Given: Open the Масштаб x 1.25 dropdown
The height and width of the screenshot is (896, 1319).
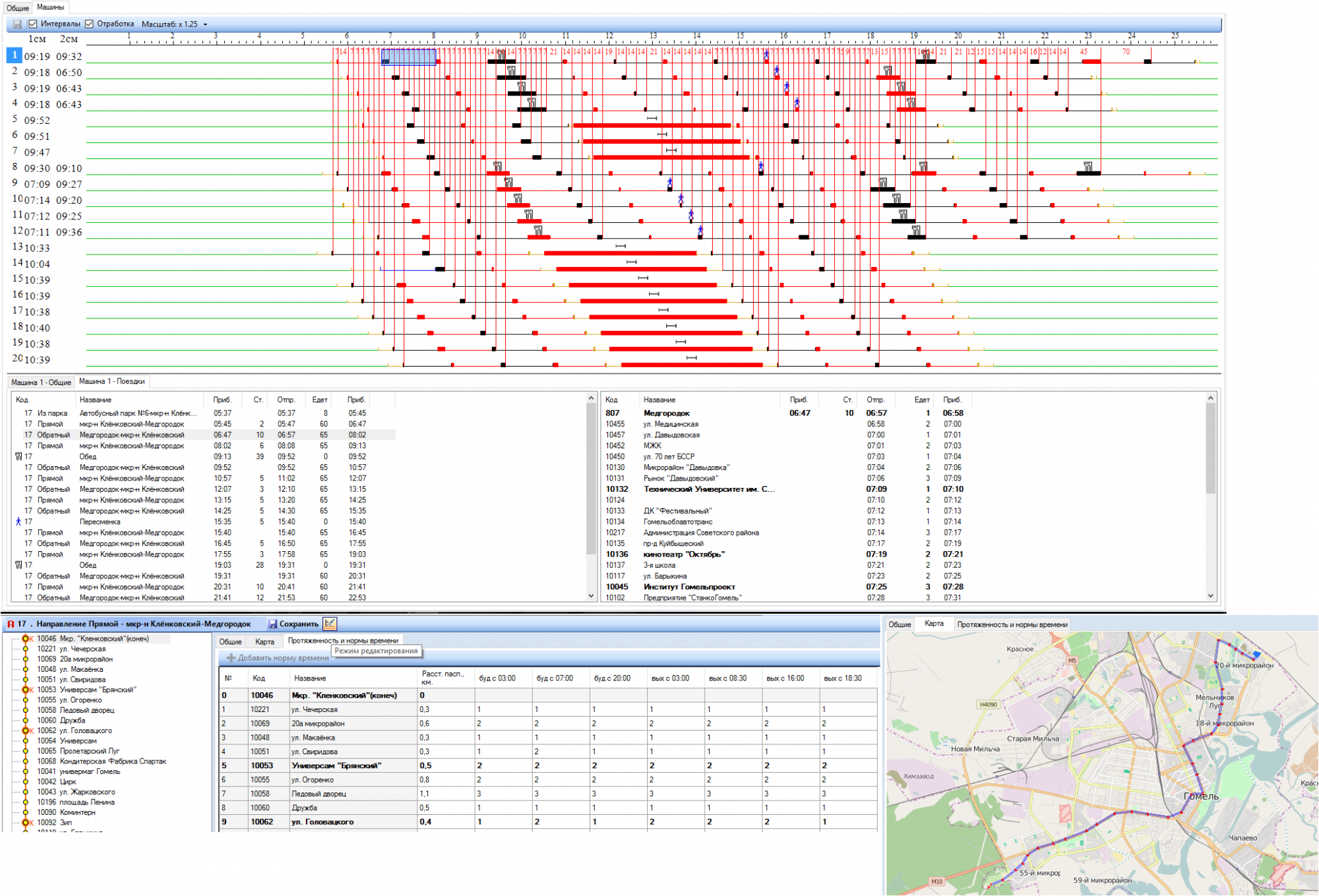Looking at the screenshot, I should tap(205, 24).
